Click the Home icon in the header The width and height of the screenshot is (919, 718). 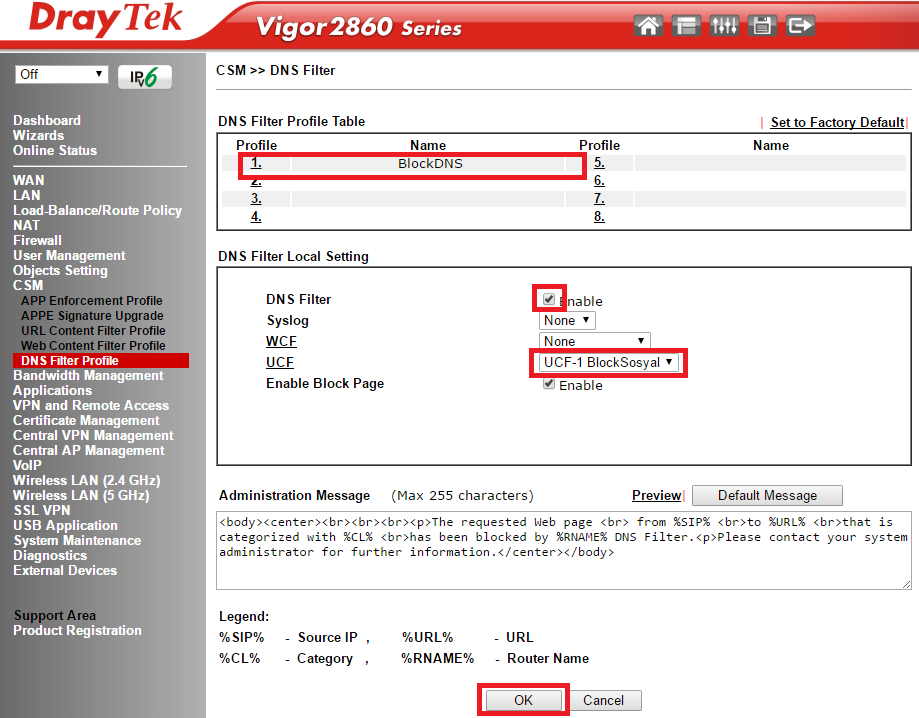click(x=649, y=26)
